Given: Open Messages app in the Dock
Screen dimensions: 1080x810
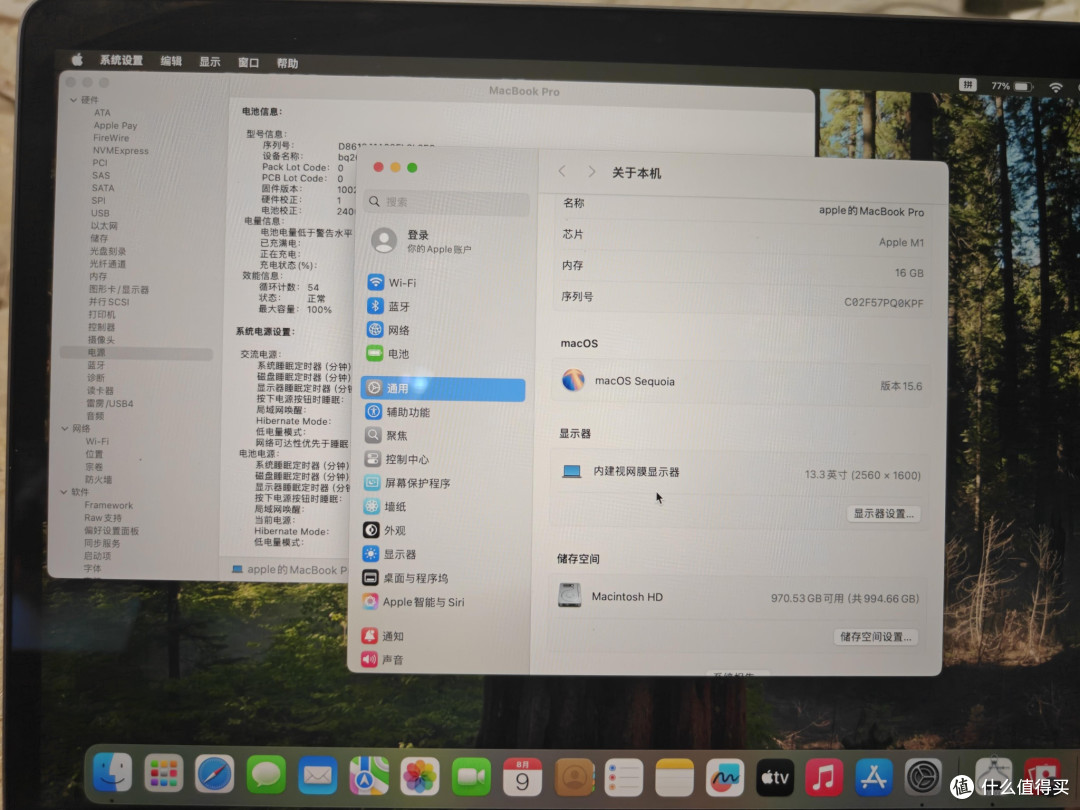Looking at the screenshot, I should pyautogui.click(x=266, y=775).
